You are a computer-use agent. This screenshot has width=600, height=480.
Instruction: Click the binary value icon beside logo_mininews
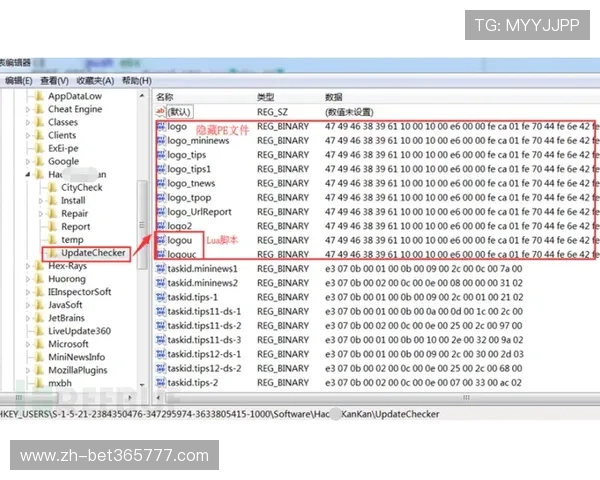(160, 142)
